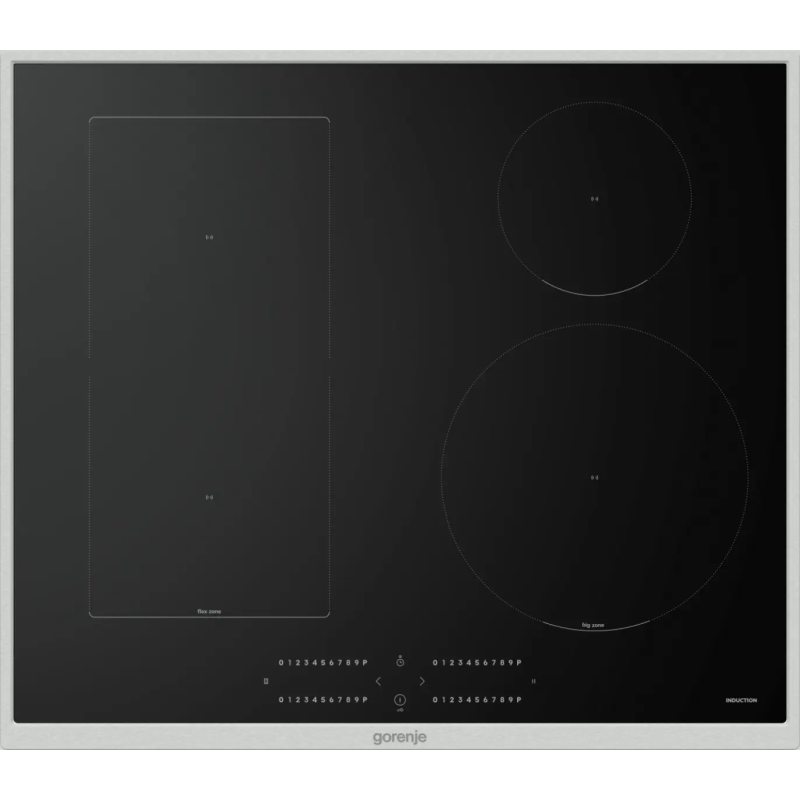
Task: Set upper-left power scale to 0
Action: 281,663
